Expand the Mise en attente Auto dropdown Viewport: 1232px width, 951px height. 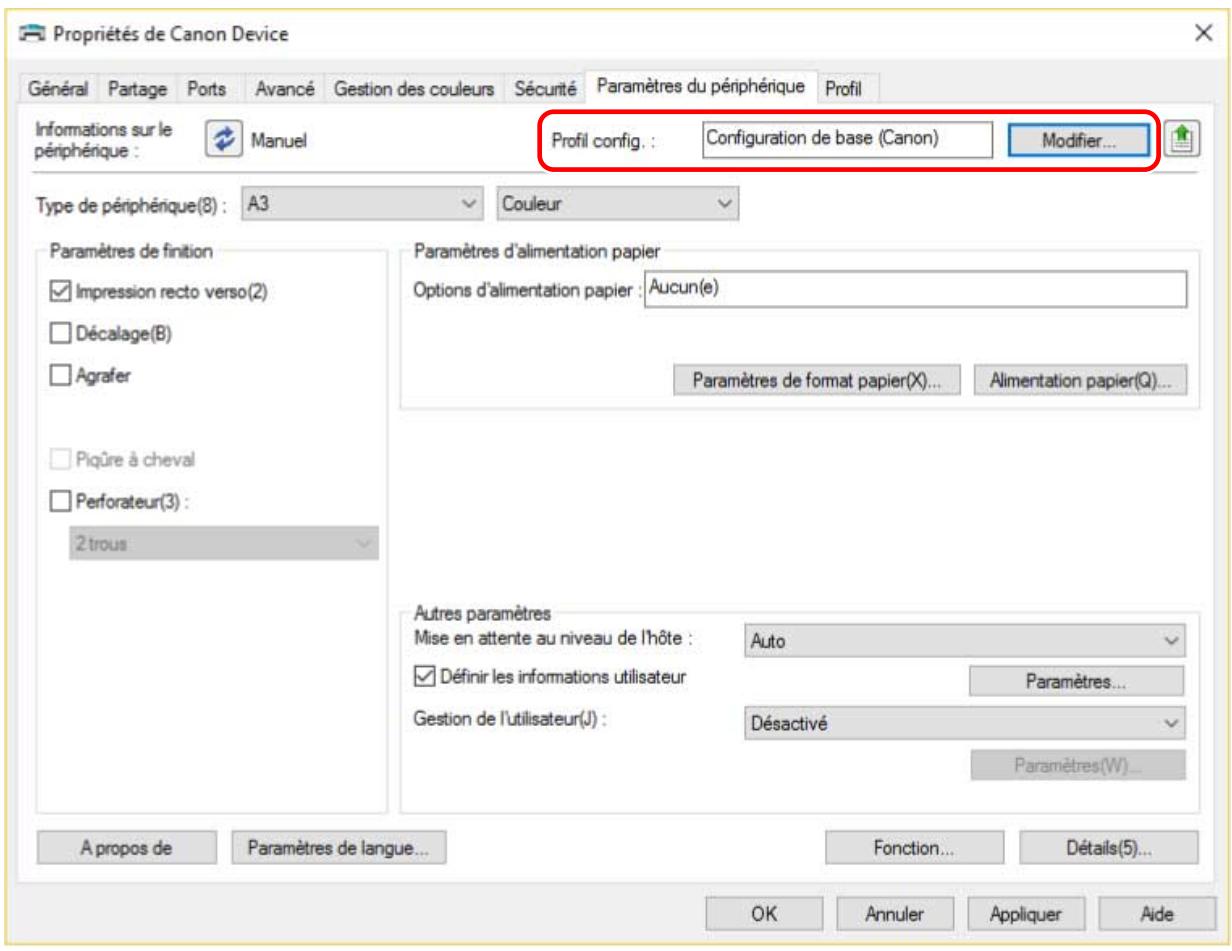(966, 641)
